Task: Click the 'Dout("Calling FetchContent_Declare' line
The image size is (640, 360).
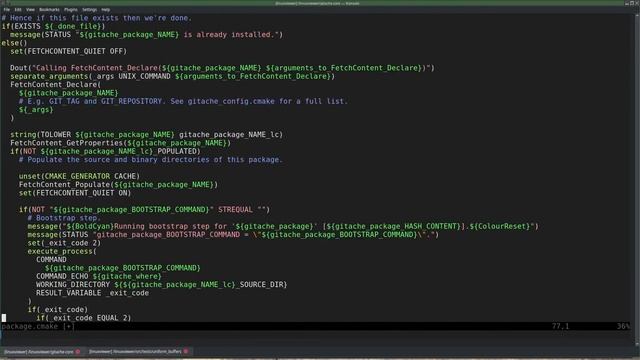Action: (x=222, y=68)
